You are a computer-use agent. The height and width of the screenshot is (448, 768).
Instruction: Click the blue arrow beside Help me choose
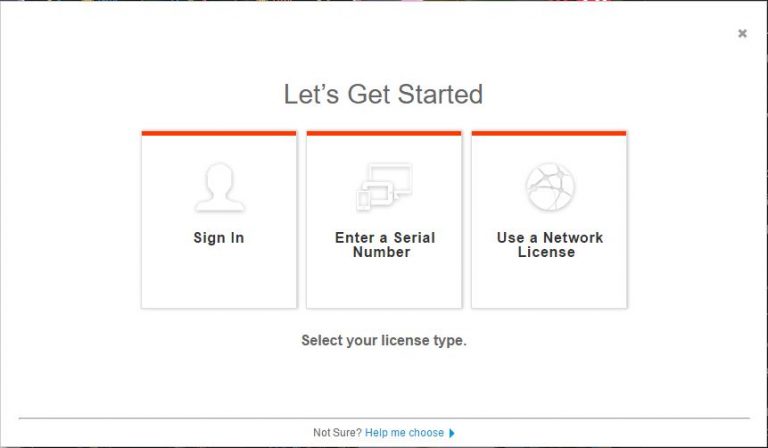[452, 433]
